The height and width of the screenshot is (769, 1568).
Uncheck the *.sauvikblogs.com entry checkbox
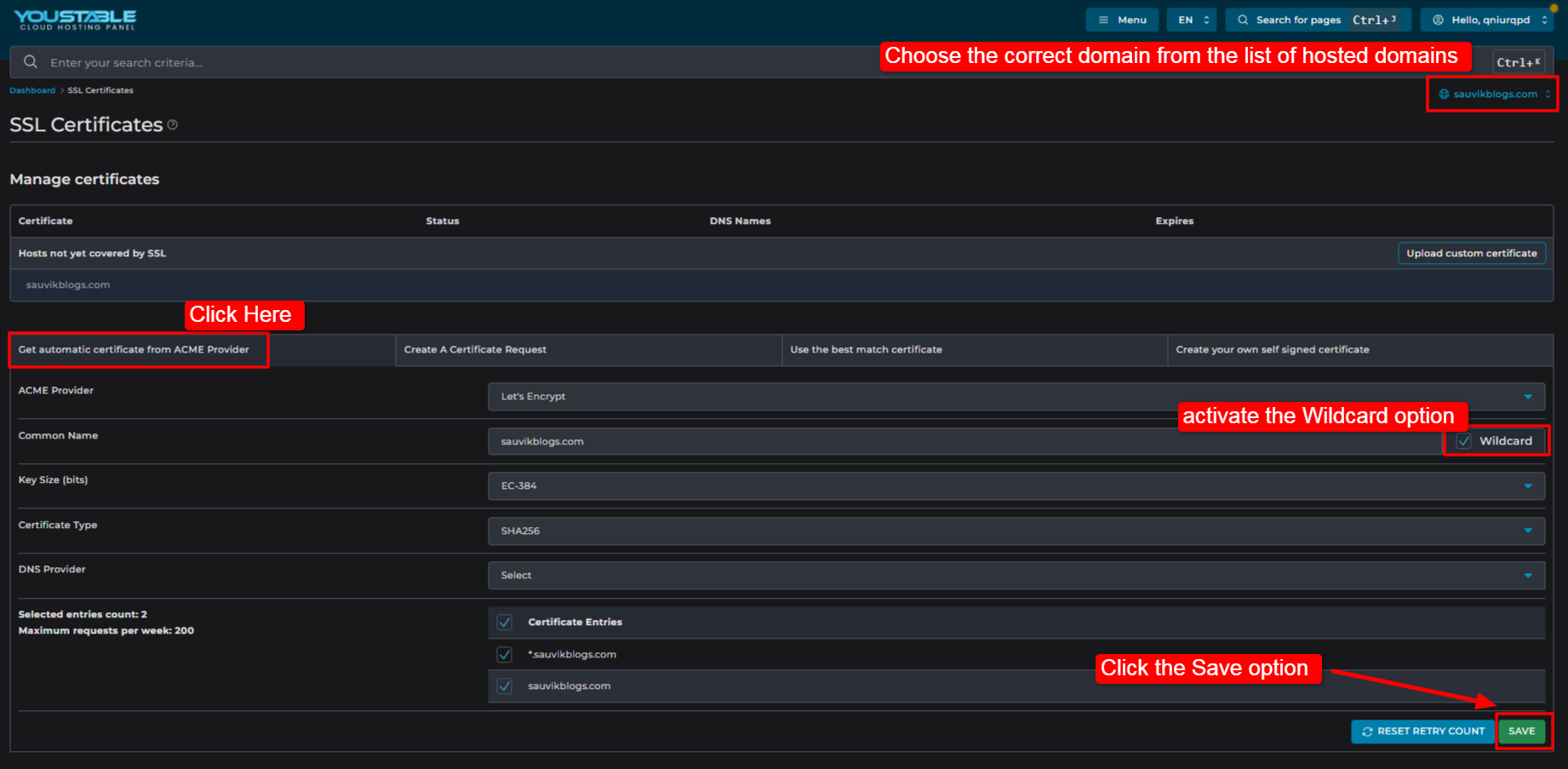pyautogui.click(x=505, y=655)
